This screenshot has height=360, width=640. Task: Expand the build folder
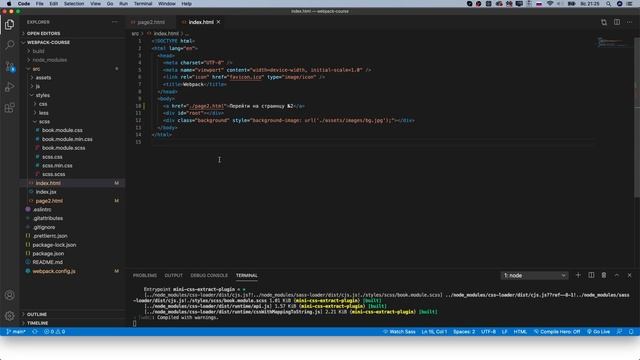38,51
